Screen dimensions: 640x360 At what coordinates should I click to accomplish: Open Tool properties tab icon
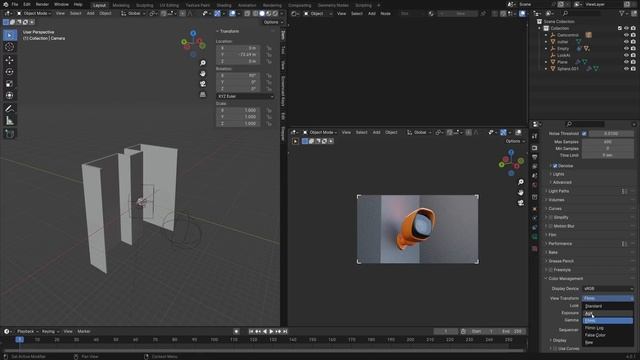tap(535, 136)
